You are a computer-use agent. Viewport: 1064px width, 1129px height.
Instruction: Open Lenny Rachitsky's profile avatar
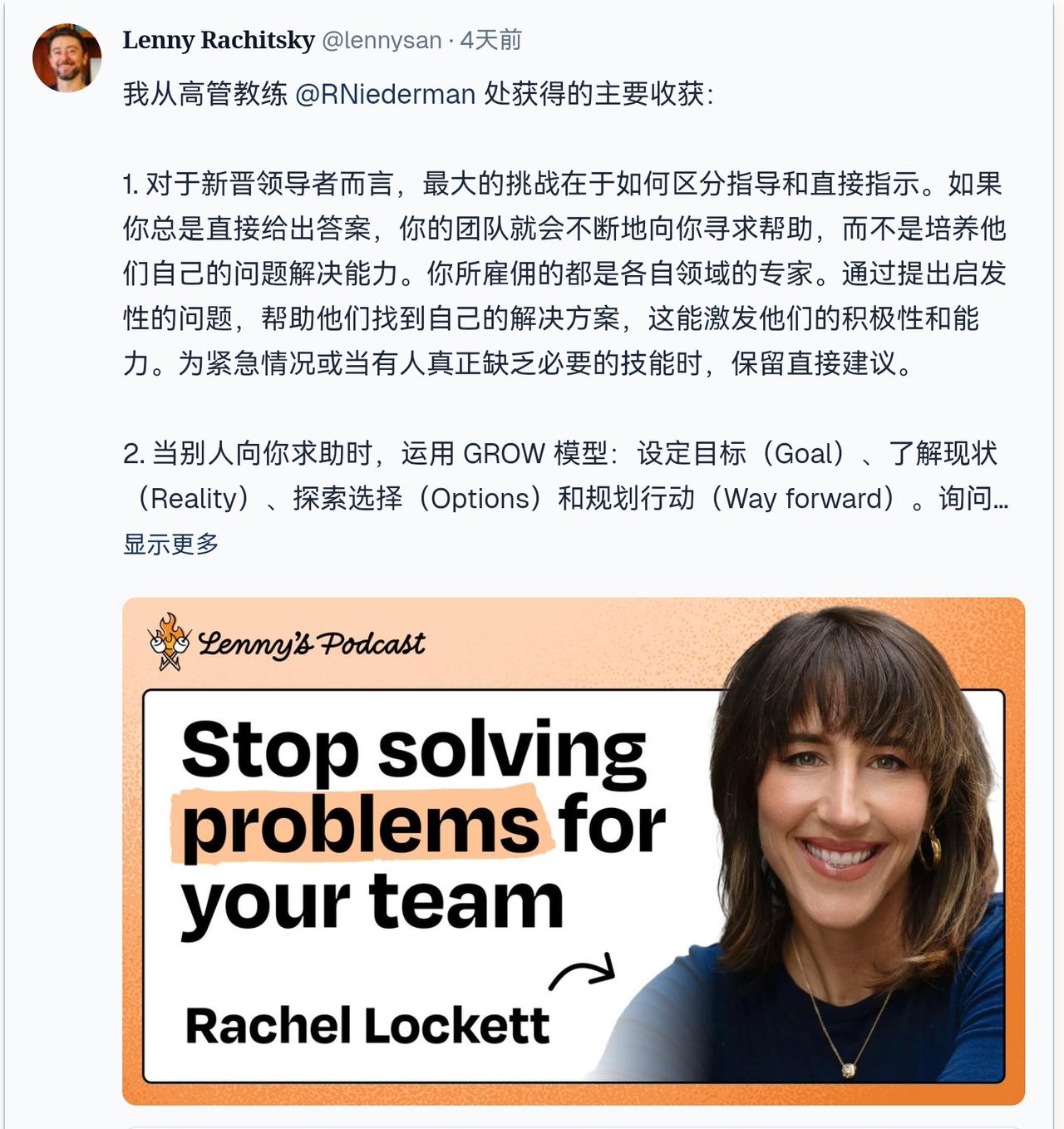pos(66,57)
